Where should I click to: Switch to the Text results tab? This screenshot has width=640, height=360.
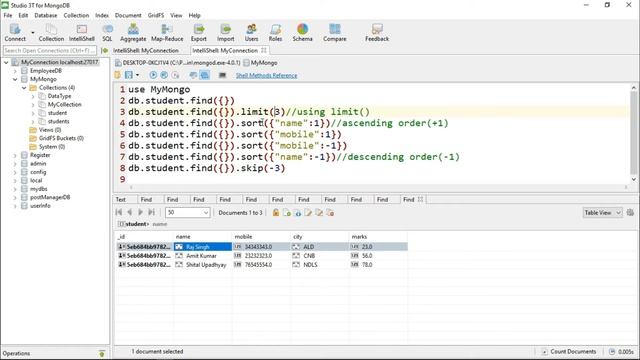coord(121,200)
